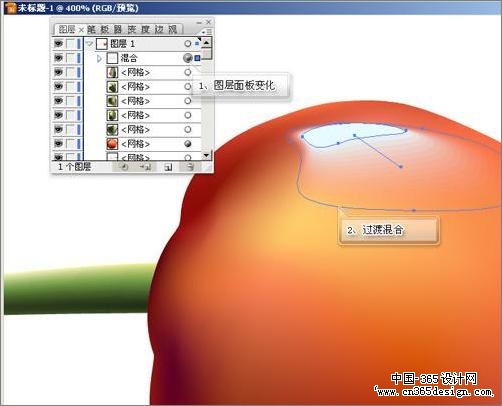Click Create New Sublayer icon in panel footer
The height and width of the screenshot is (406, 502).
pos(146,167)
